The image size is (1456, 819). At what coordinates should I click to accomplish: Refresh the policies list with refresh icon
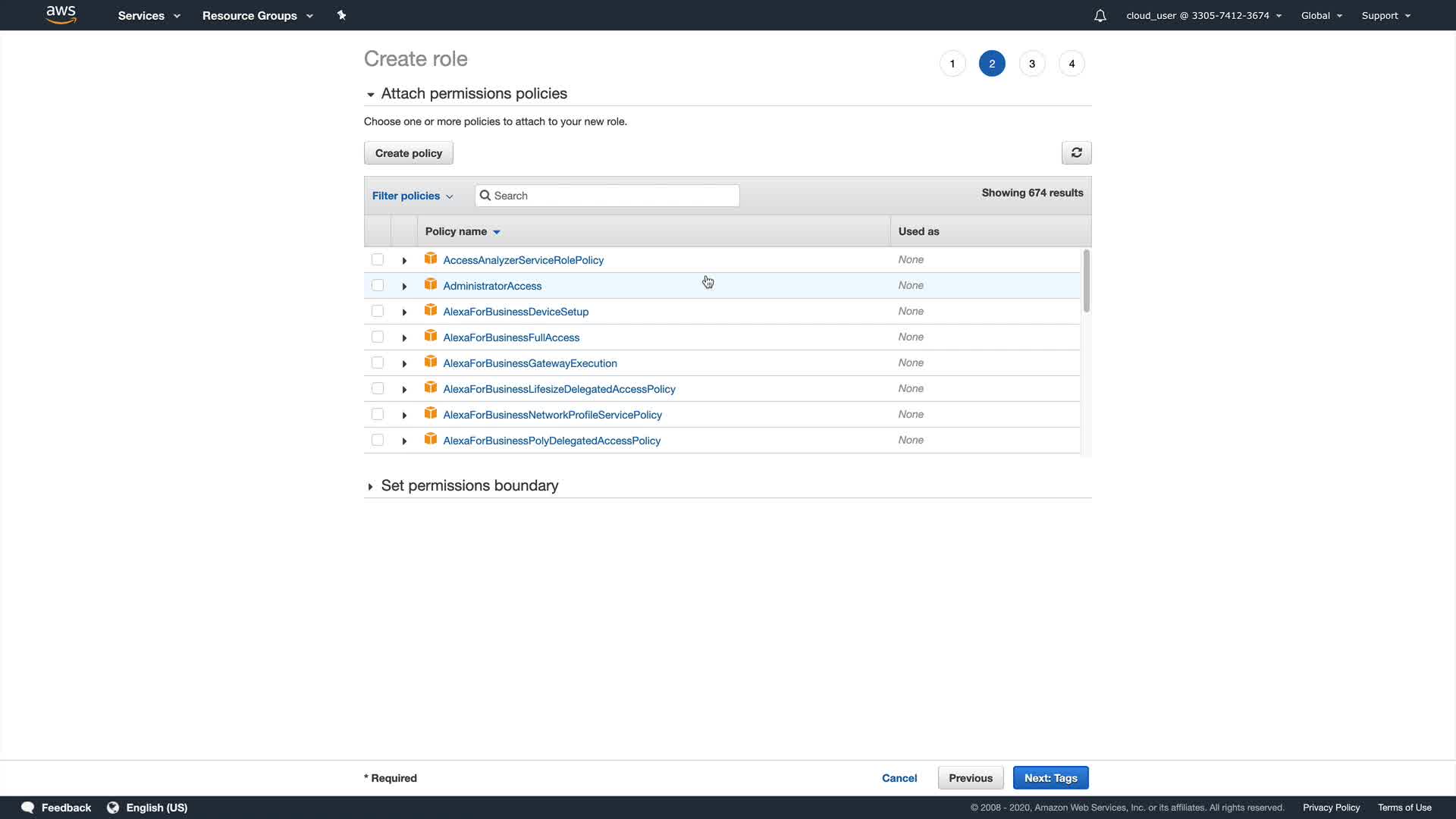[1076, 152]
